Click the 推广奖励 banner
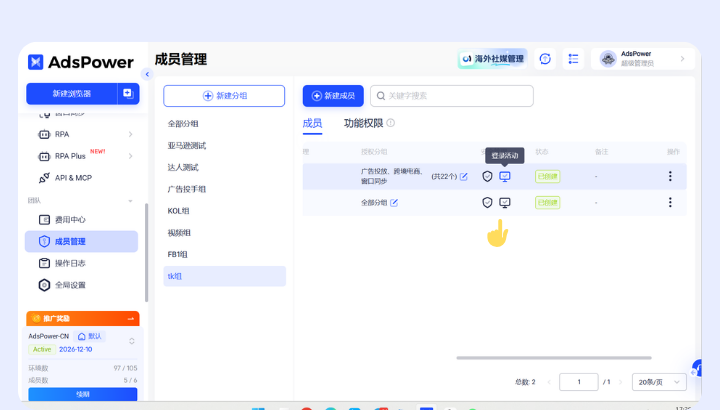The height and width of the screenshot is (410, 720). [x=83, y=318]
